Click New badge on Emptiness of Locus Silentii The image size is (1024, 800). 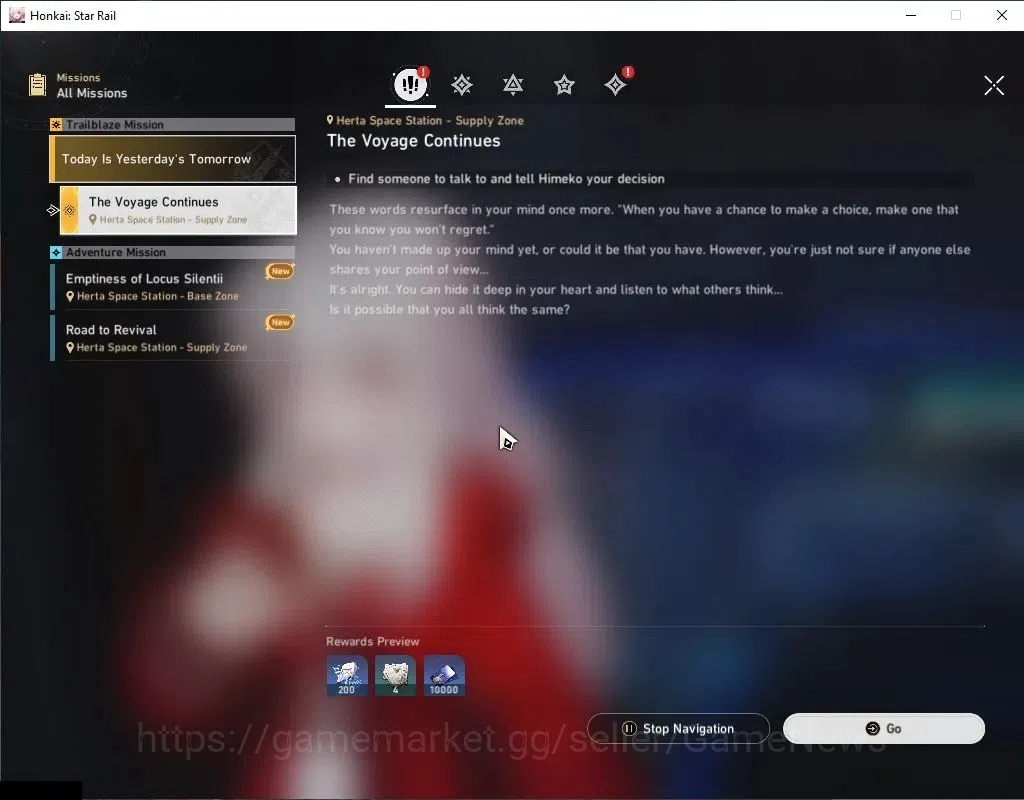point(280,271)
